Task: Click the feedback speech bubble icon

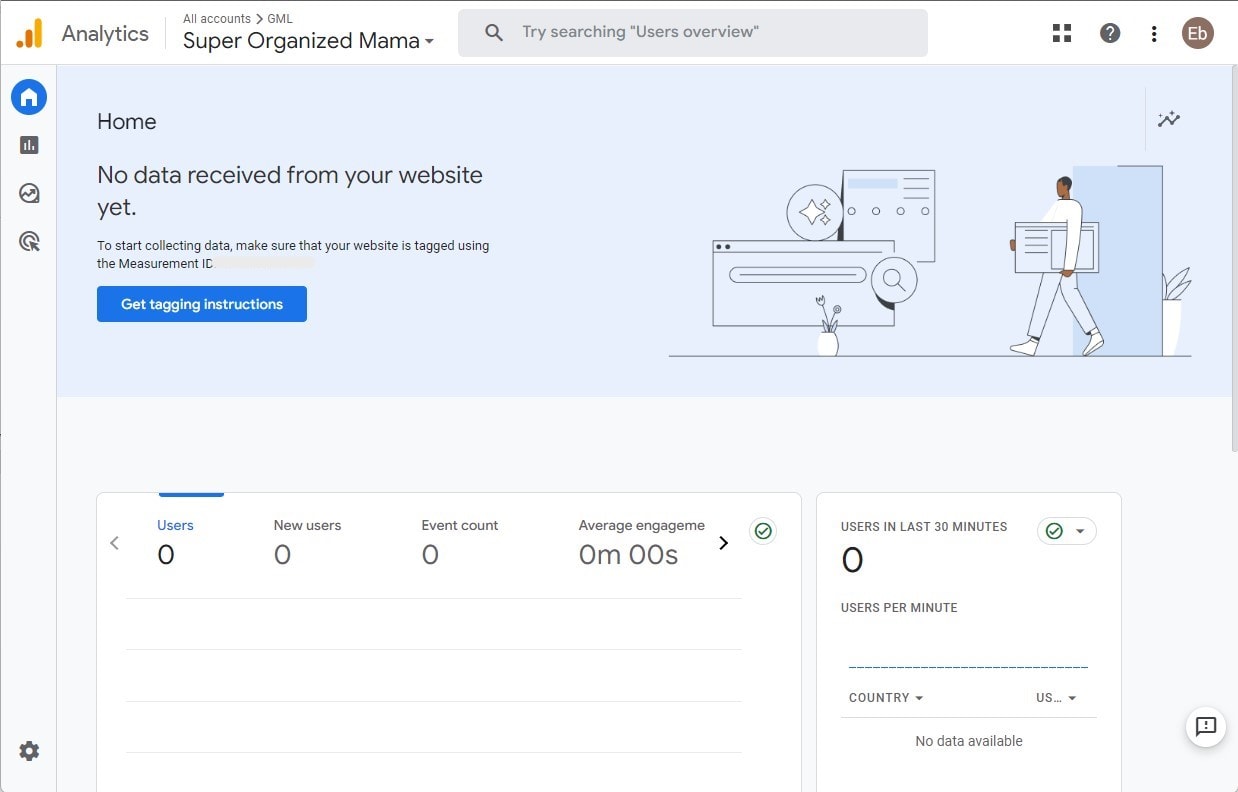Action: pos(1206,726)
